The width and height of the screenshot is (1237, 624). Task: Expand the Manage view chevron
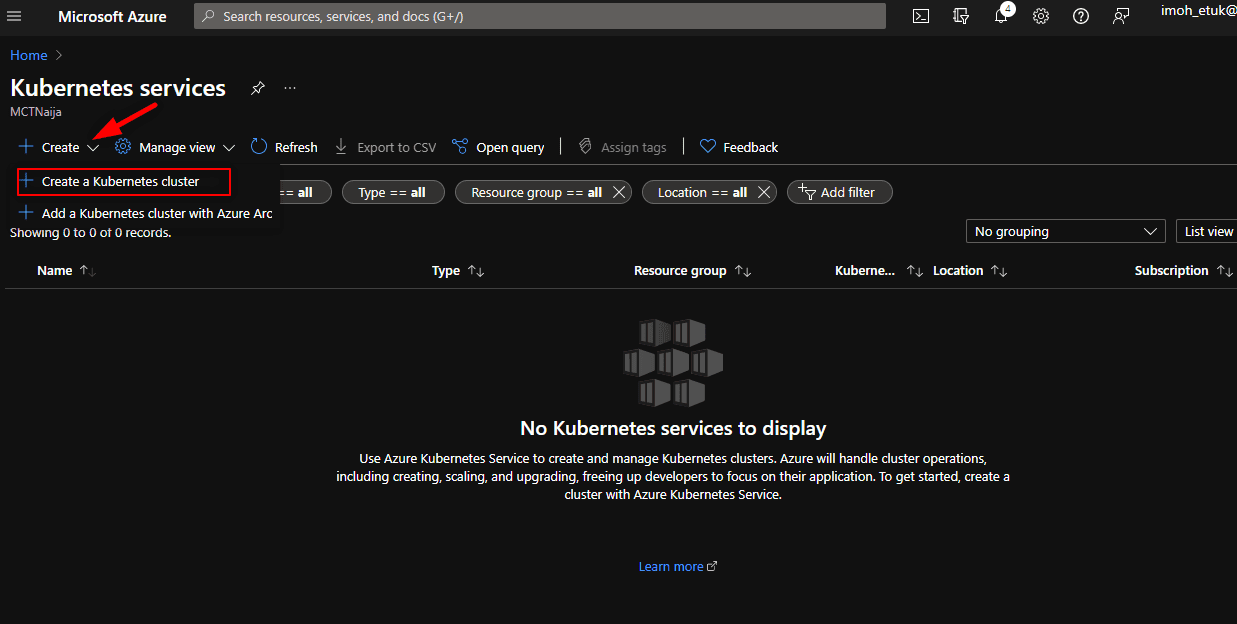pyautogui.click(x=229, y=148)
